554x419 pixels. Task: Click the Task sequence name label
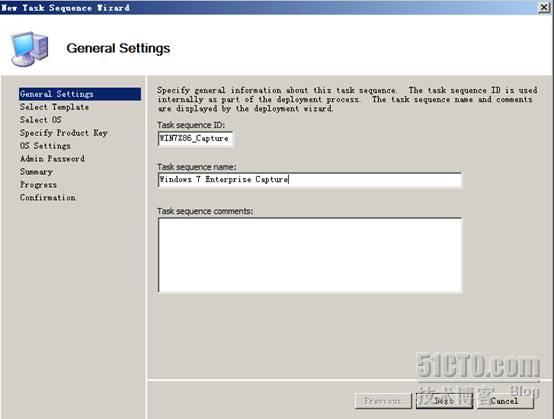(x=197, y=167)
